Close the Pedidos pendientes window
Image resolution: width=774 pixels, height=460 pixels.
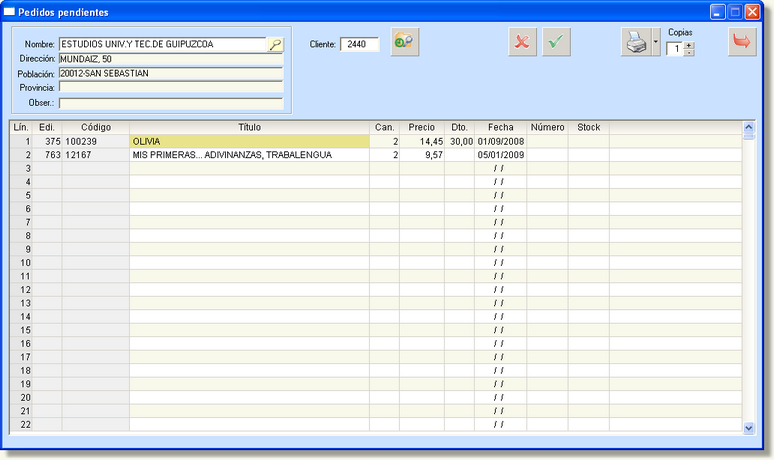pos(752,12)
